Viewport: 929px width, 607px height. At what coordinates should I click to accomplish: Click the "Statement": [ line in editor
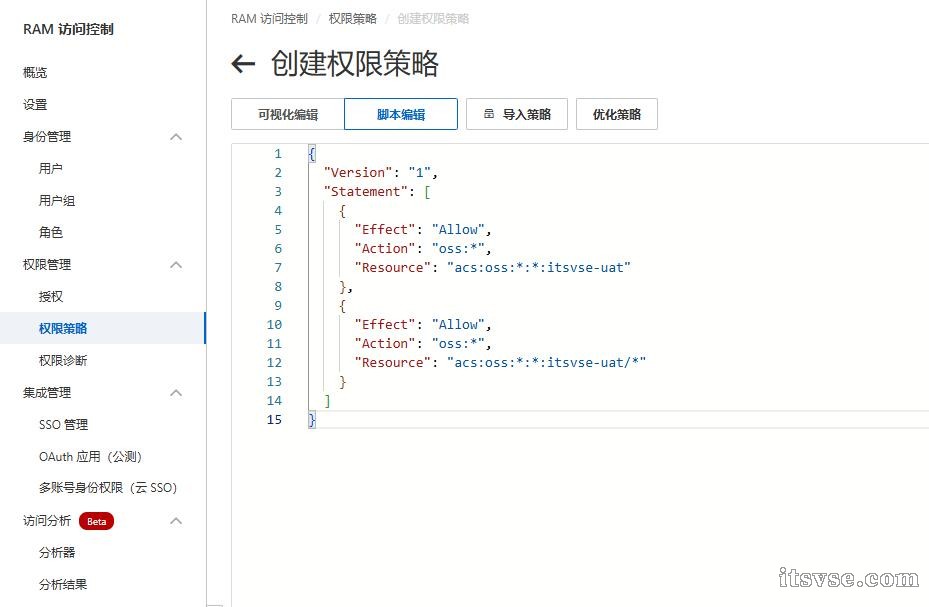pyautogui.click(x=377, y=191)
